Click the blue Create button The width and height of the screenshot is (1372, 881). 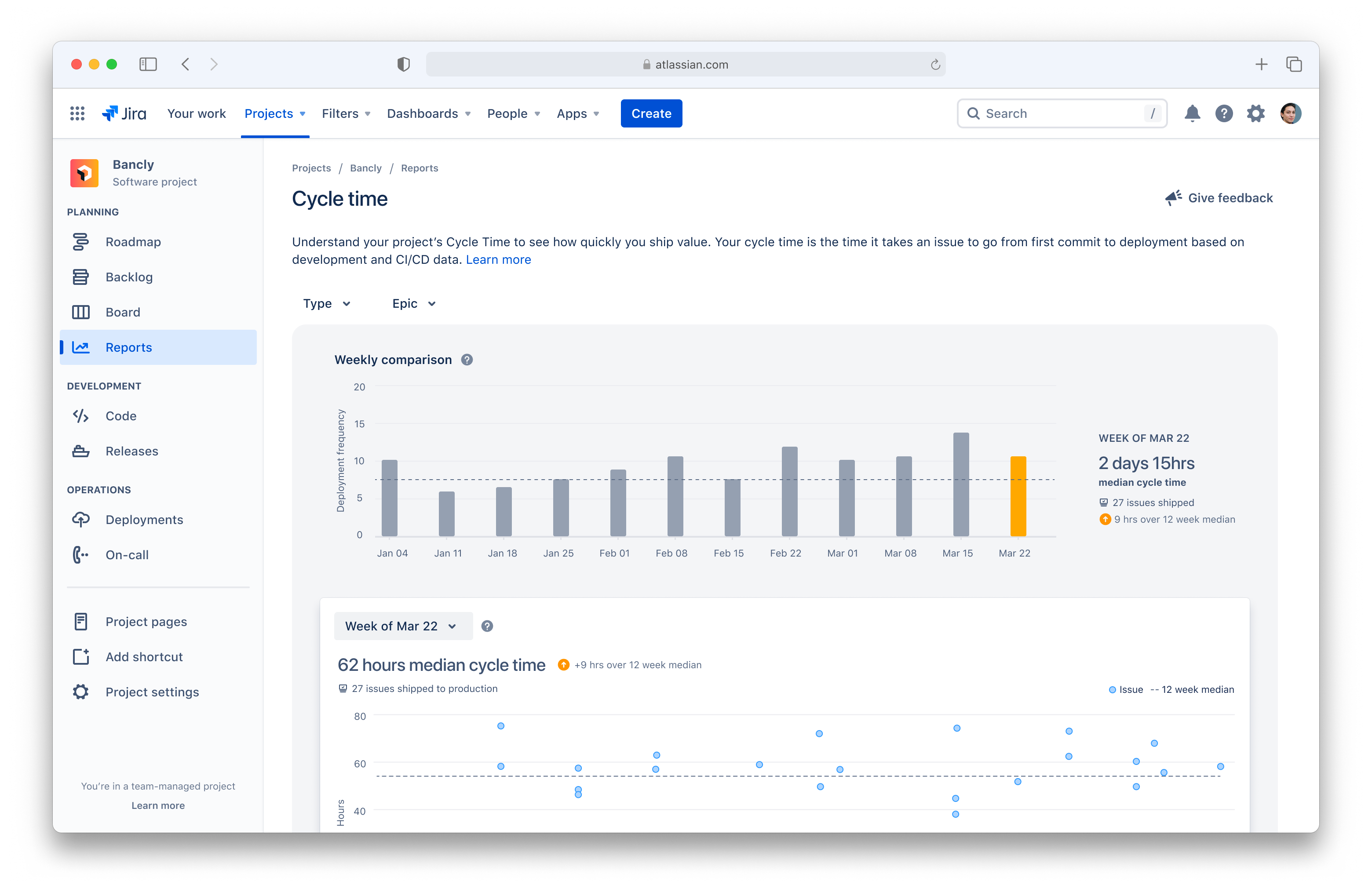pyautogui.click(x=651, y=113)
